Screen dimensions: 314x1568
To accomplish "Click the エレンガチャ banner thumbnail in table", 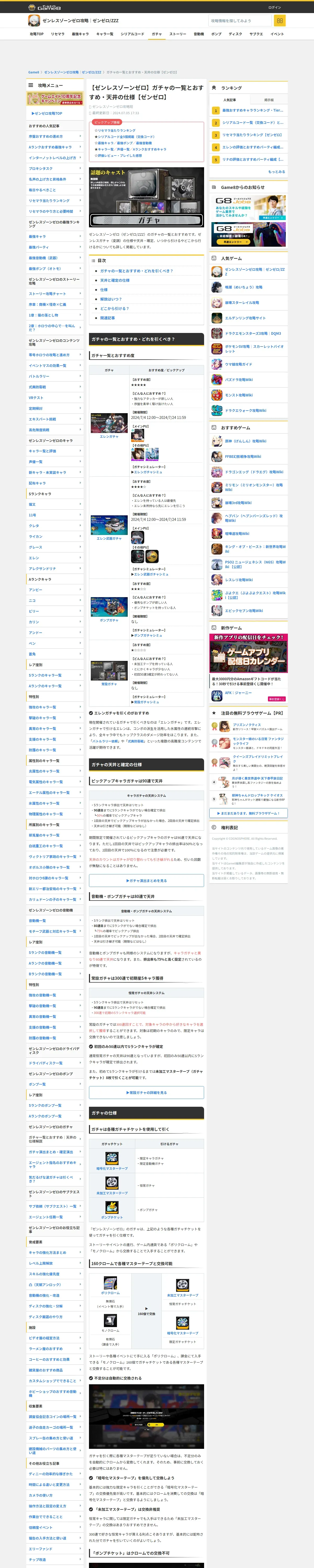I will coord(109,423).
